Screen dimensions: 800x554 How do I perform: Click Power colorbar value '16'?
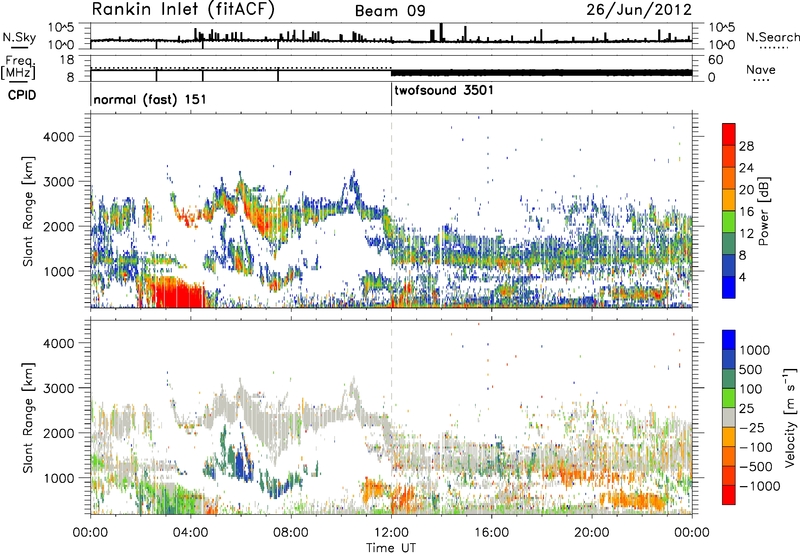[746, 212]
